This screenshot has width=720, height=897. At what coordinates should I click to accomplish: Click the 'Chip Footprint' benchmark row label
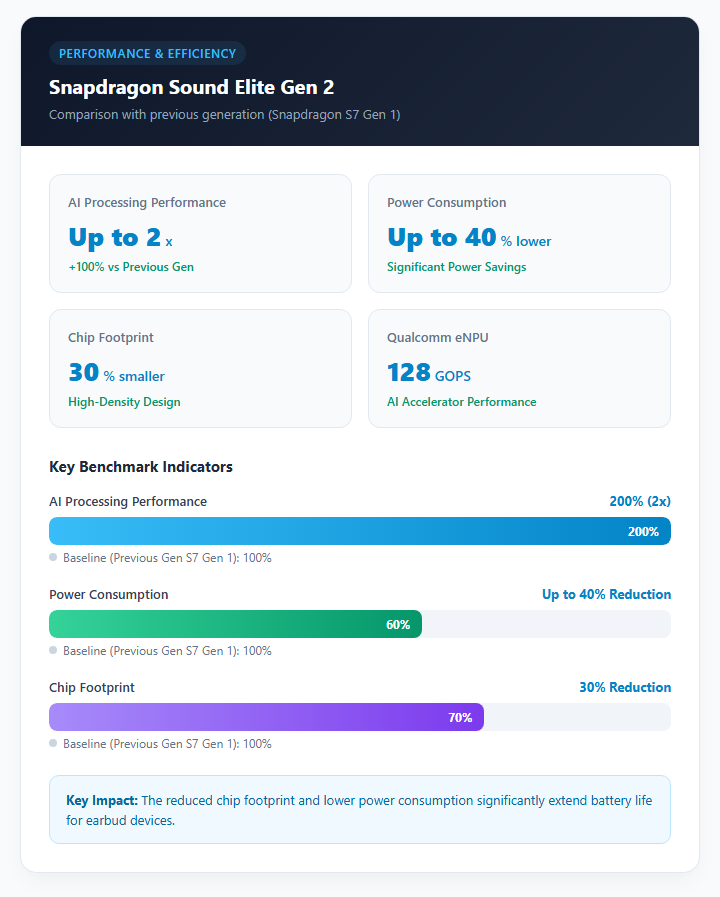click(92, 688)
